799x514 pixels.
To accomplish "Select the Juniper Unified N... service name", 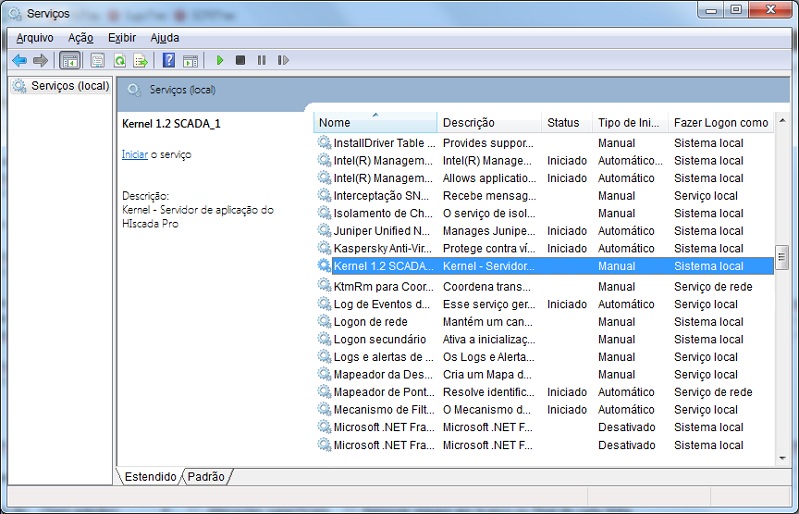I will (382, 231).
